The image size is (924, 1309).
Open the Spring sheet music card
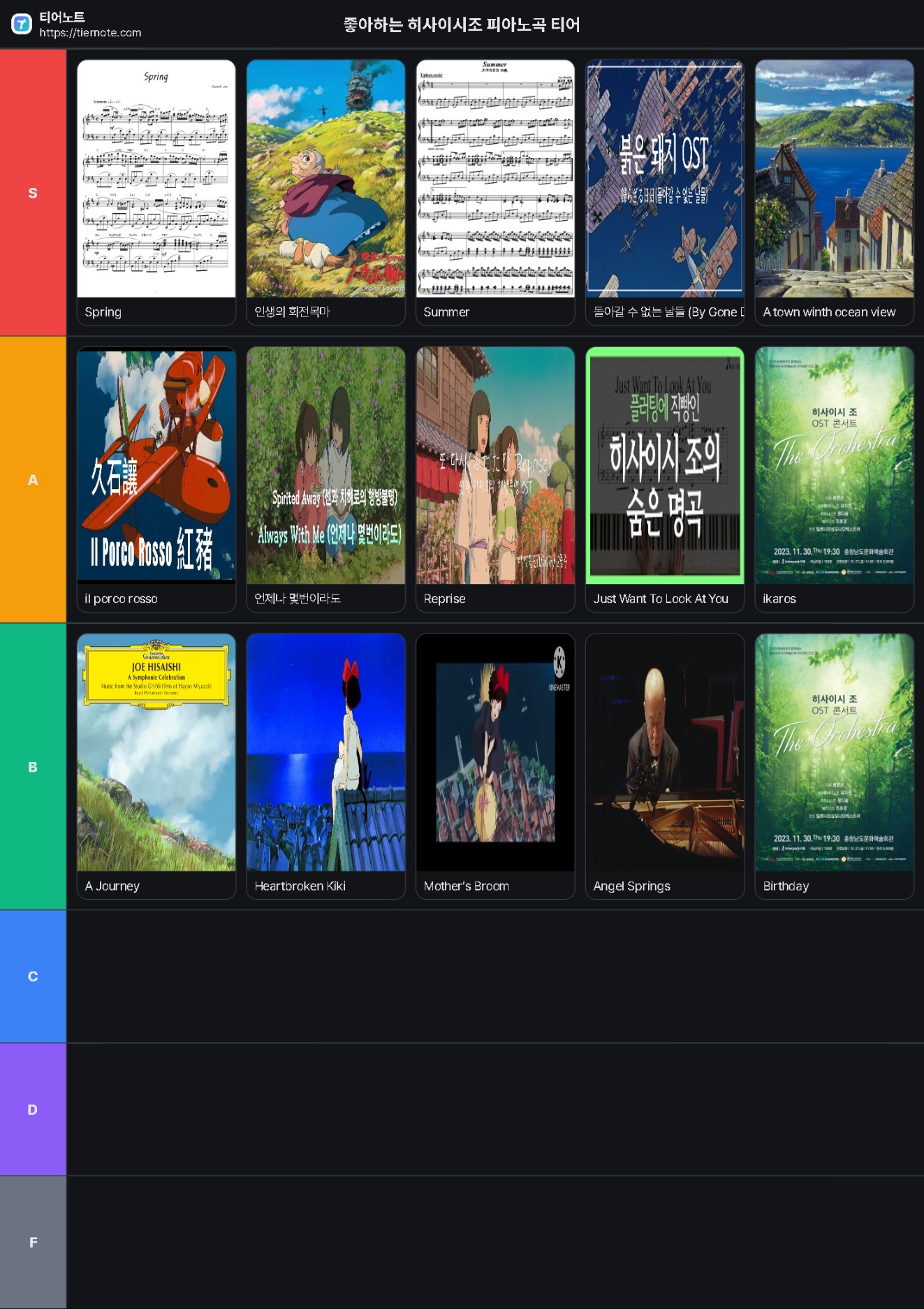click(x=156, y=192)
